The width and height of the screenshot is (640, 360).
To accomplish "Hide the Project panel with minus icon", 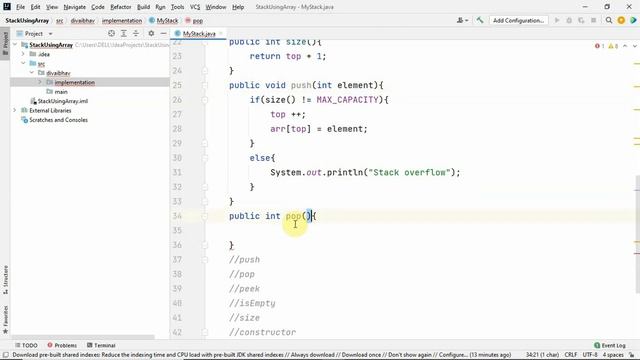I will (163, 33).
